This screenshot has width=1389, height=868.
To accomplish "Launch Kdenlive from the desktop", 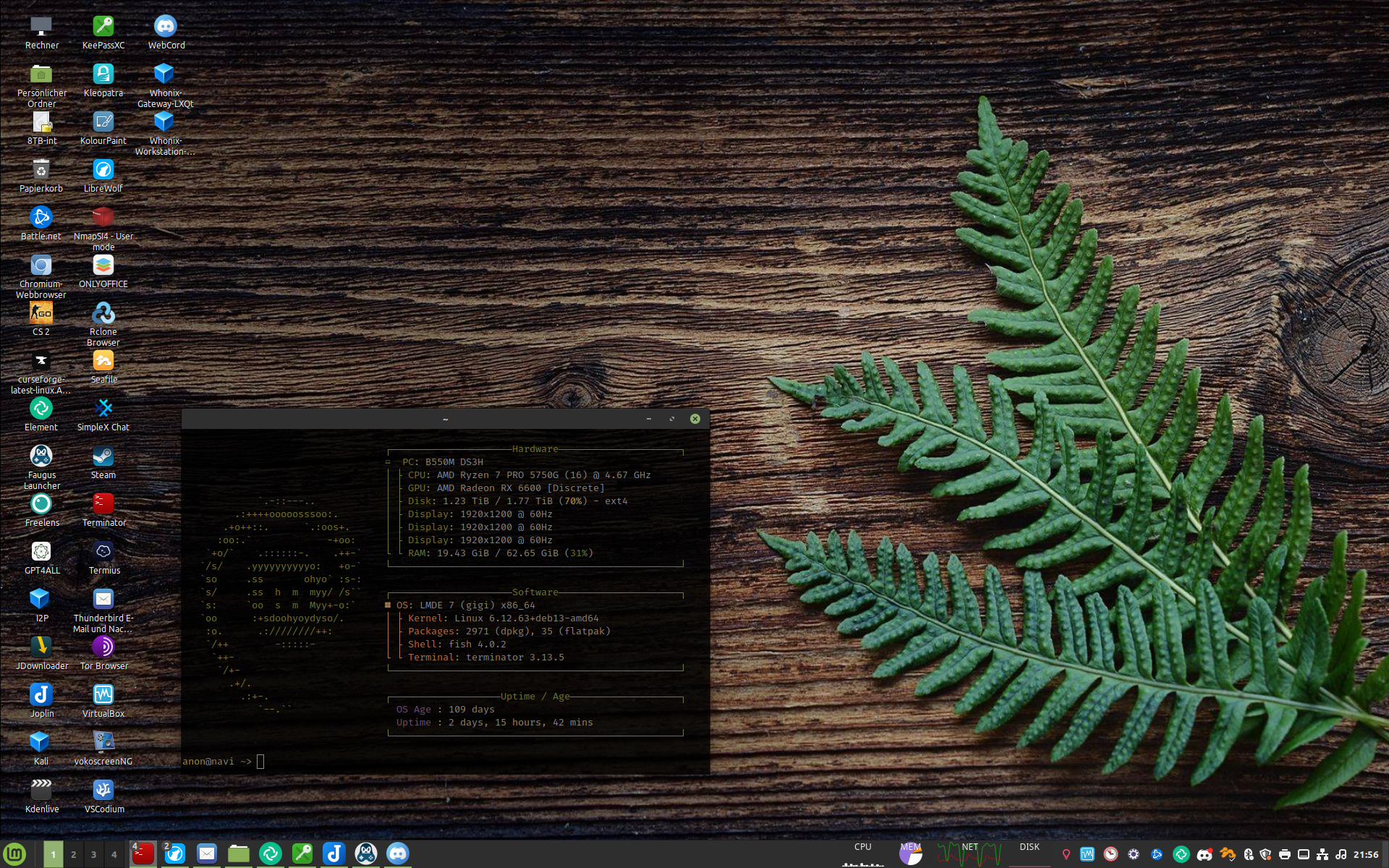I will click(41, 791).
